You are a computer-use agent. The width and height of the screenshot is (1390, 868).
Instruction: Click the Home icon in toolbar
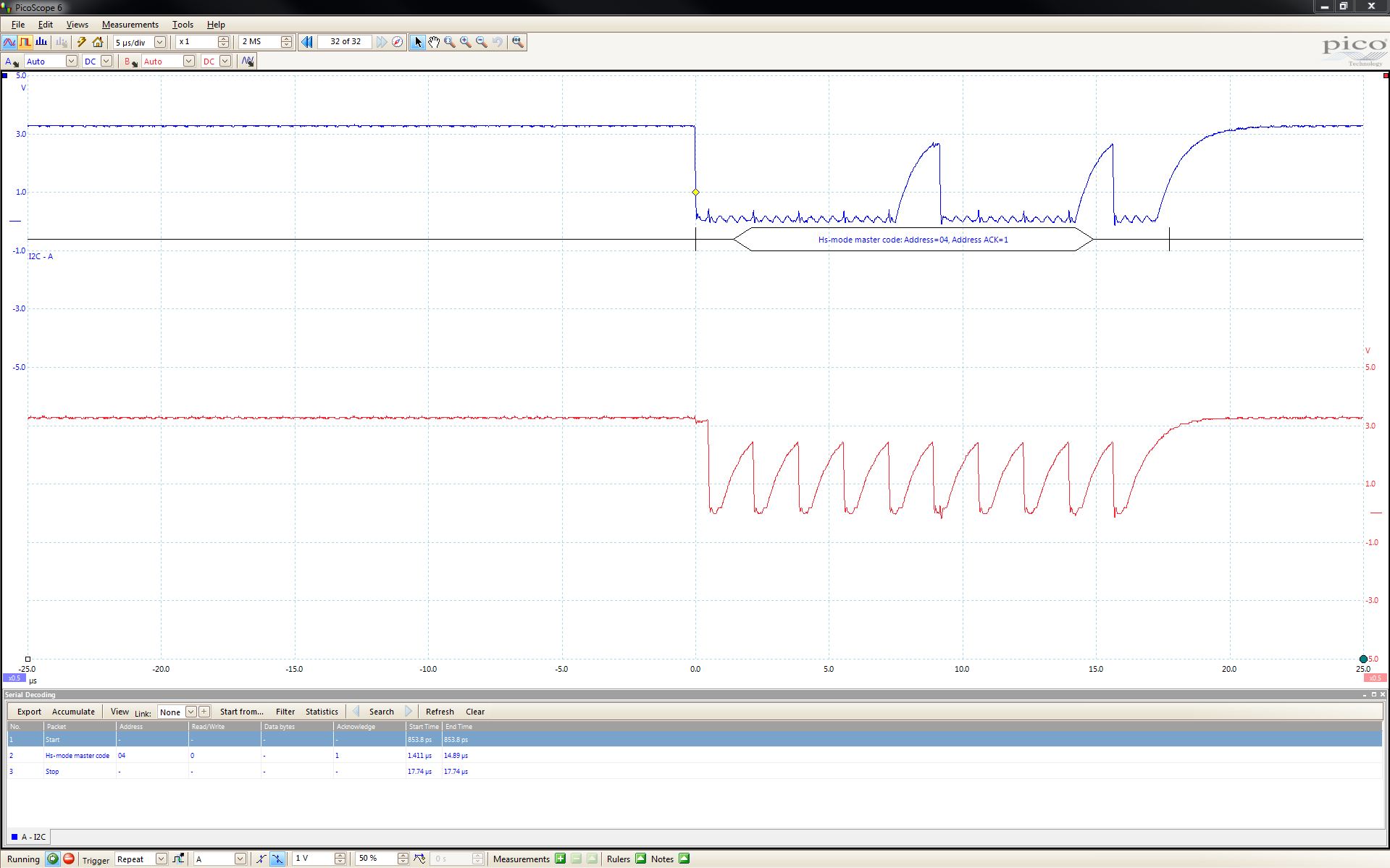pyautogui.click(x=98, y=42)
